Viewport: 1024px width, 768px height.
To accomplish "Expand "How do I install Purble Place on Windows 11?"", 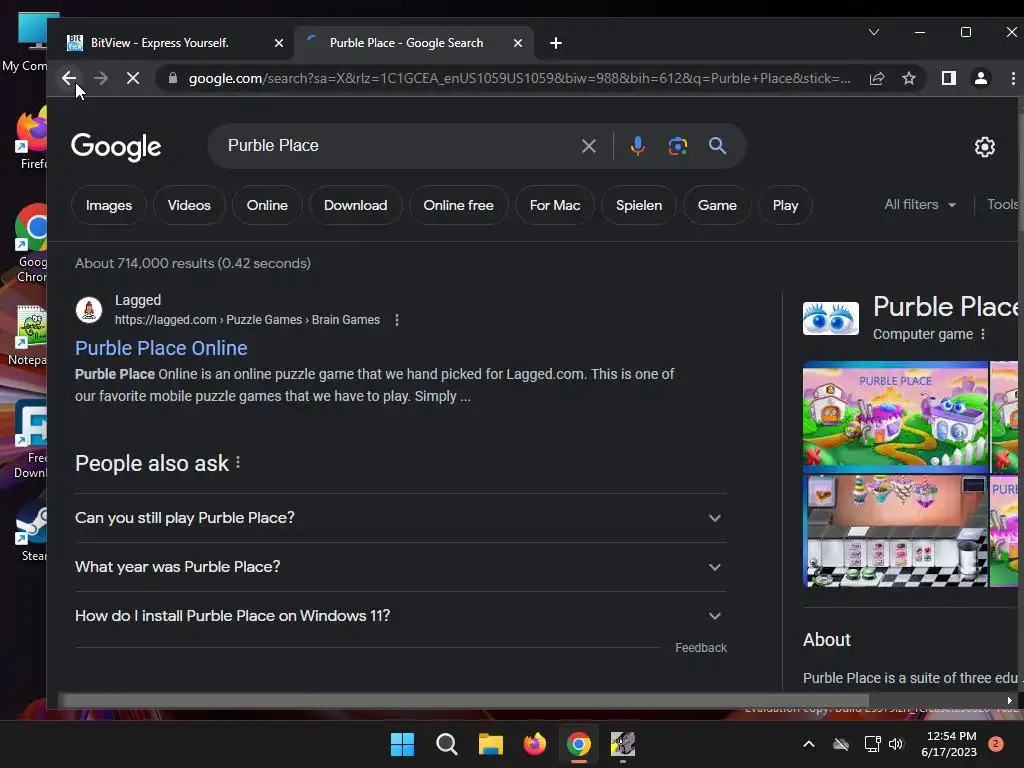I will (401, 616).
